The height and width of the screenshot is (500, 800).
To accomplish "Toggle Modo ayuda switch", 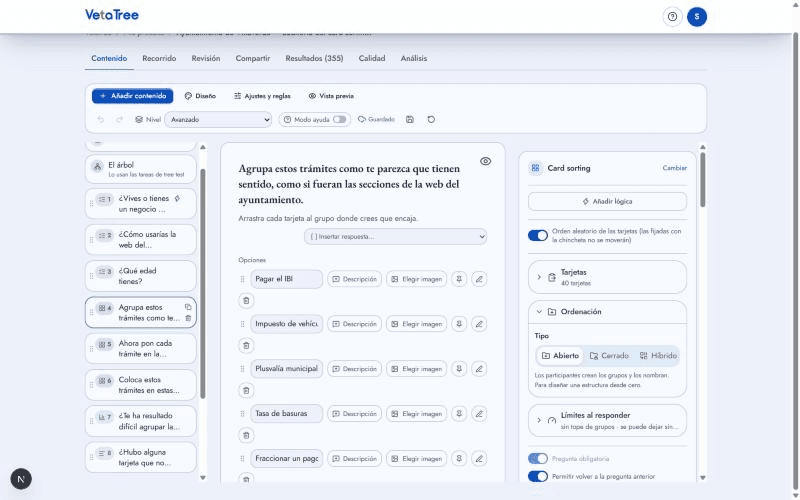I will pos(339,119).
